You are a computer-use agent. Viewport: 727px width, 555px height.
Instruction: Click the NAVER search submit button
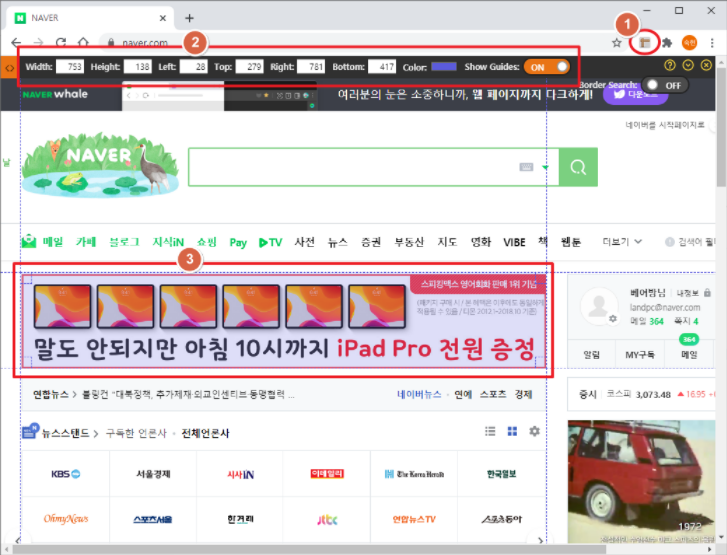pyautogui.click(x=578, y=167)
